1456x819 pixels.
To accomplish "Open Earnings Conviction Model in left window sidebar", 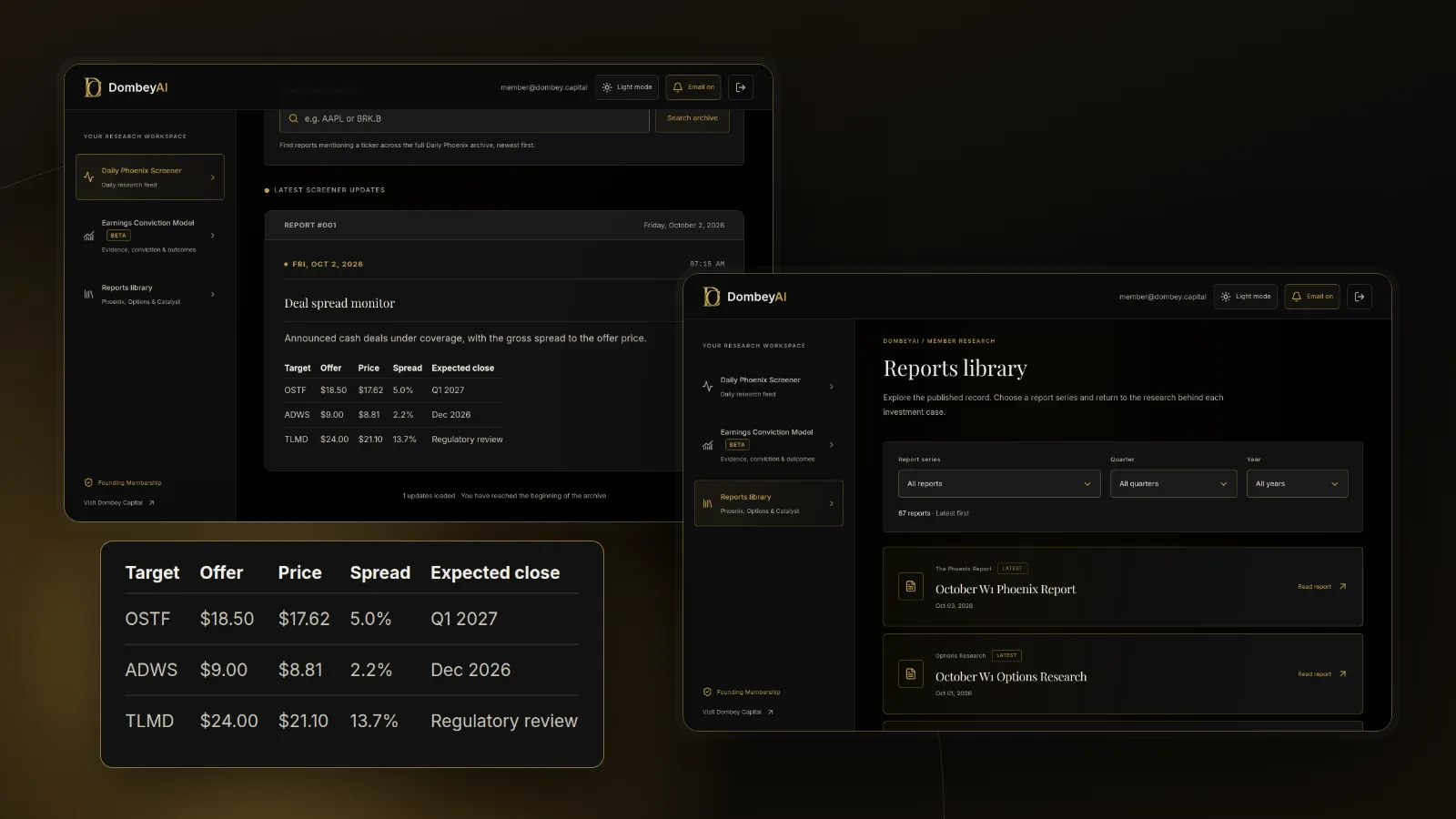I will 150,236.
